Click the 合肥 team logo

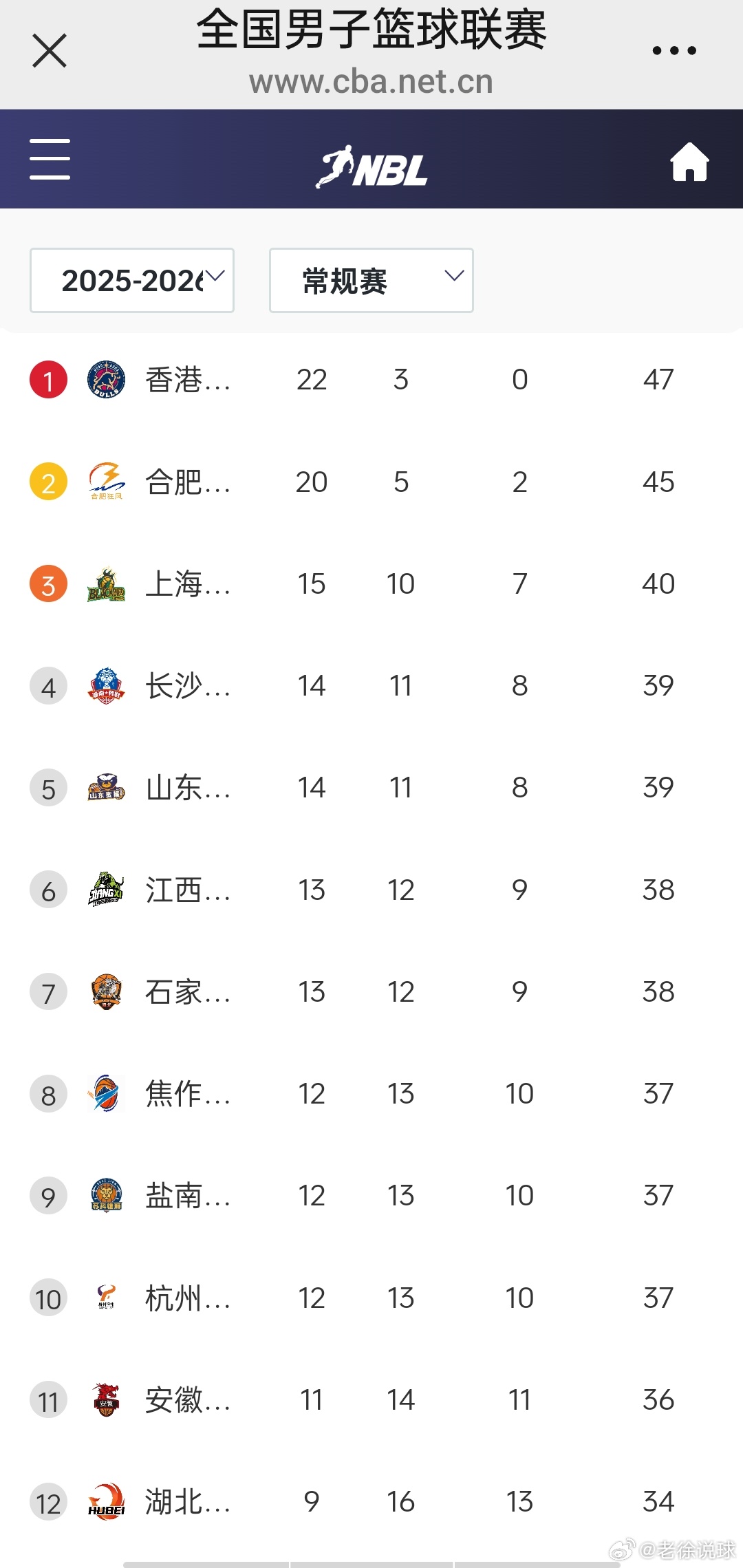click(106, 482)
